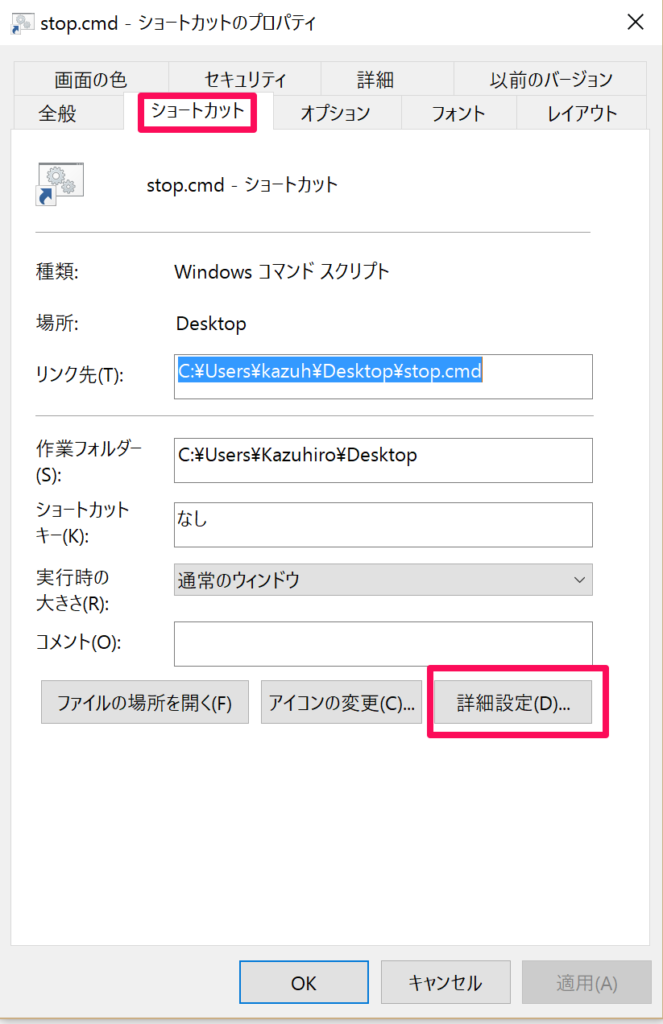The height and width of the screenshot is (1024, 663).
Task: Open the セキュリティ tab
Action: tap(244, 78)
